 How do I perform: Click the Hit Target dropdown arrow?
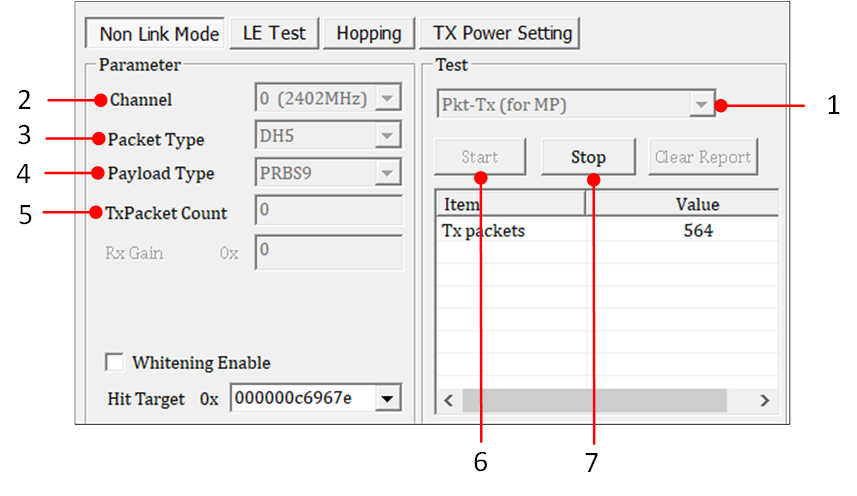click(388, 399)
